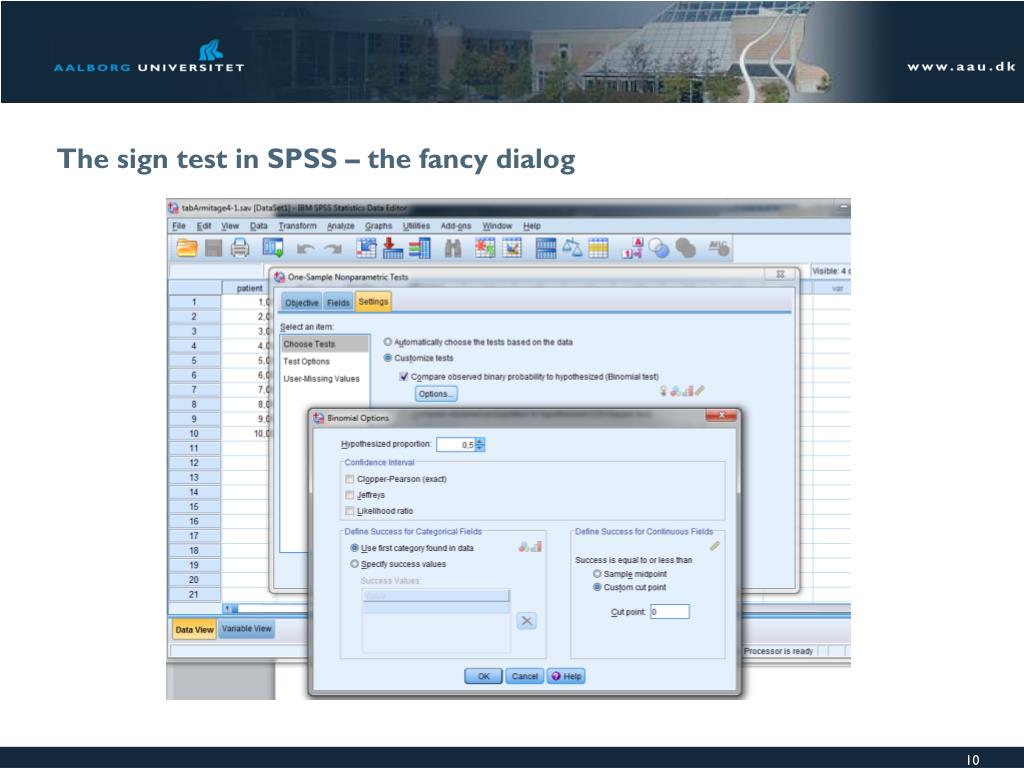Split file toolbar icon
The width and height of the screenshot is (1024, 768).
click(x=545, y=248)
